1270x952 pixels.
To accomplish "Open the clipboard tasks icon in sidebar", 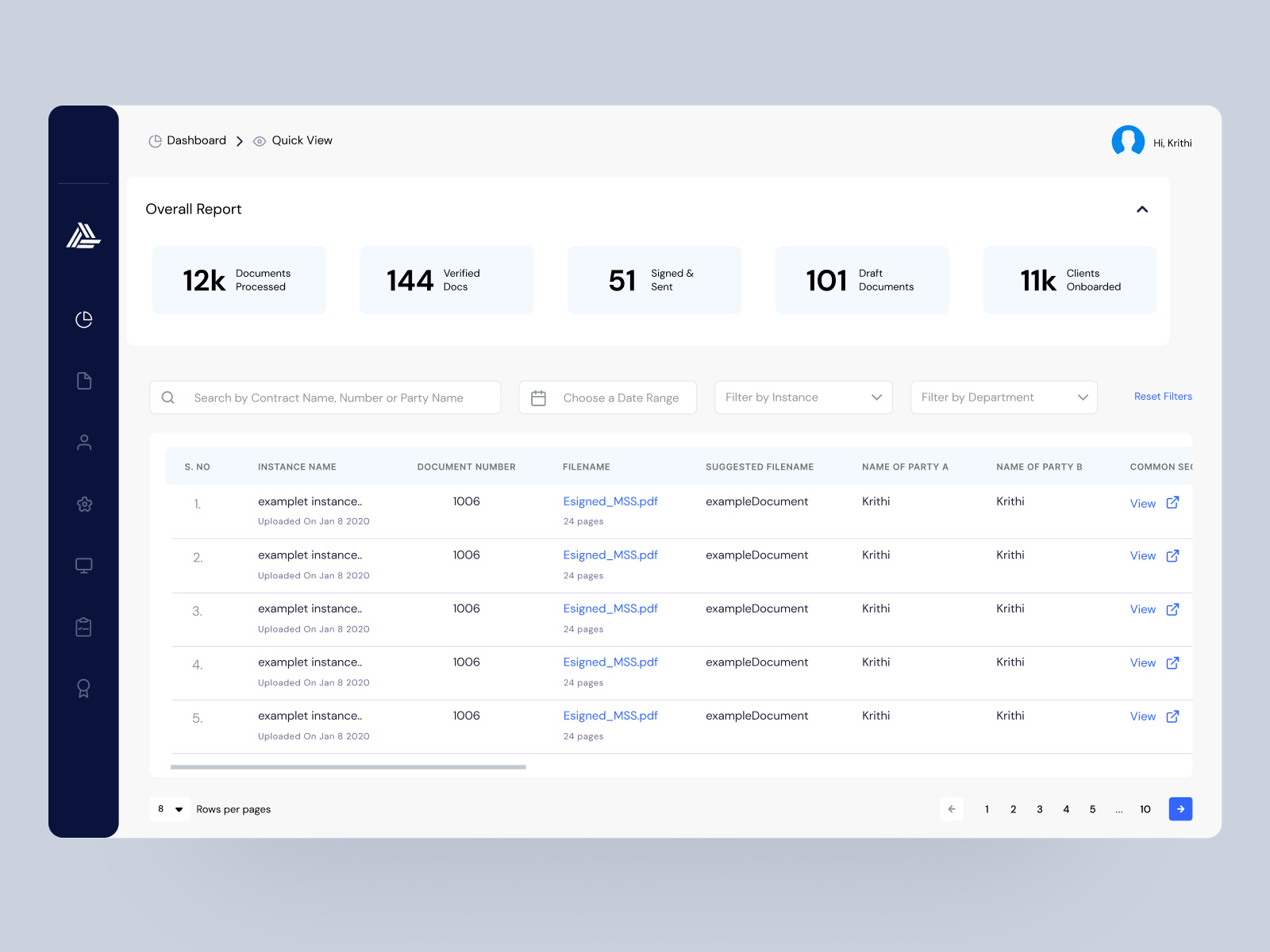I will click(83, 626).
